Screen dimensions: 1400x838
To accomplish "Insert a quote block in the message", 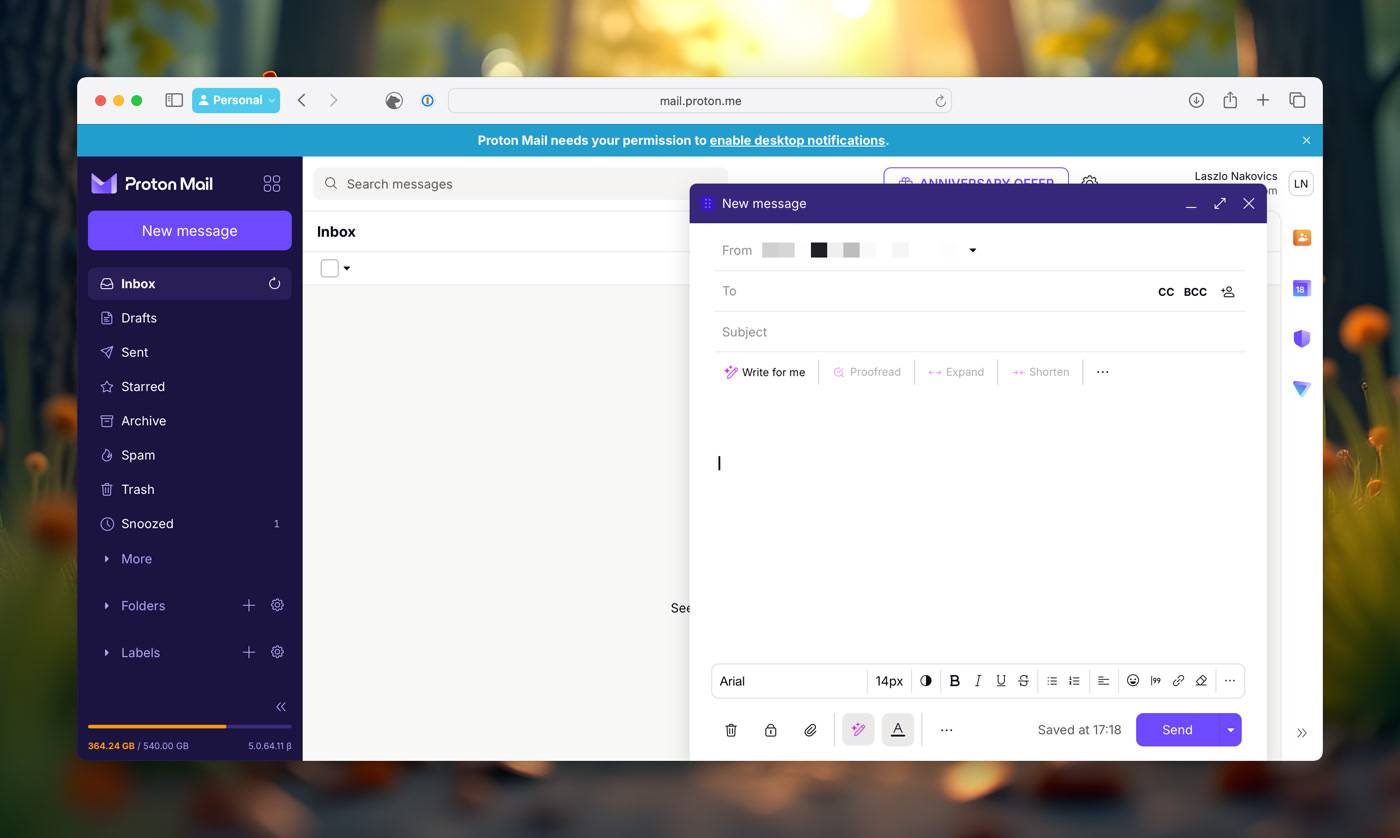I will coord(1156,681).
